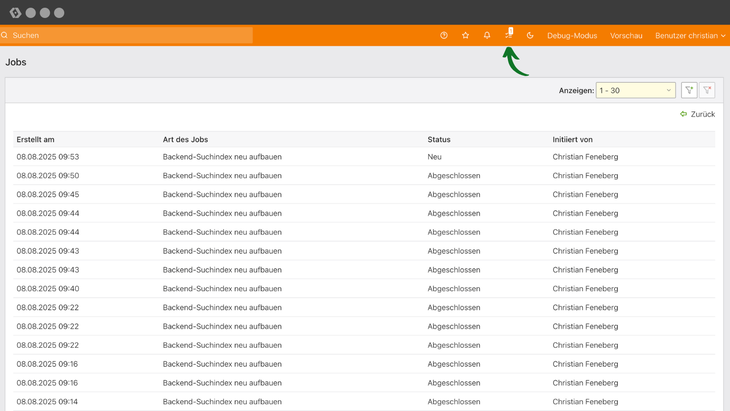Image resolution: width=730 pixels, height=411 pixels.
Task: Open the jobs icon with badge
Action: pos(509,34)
